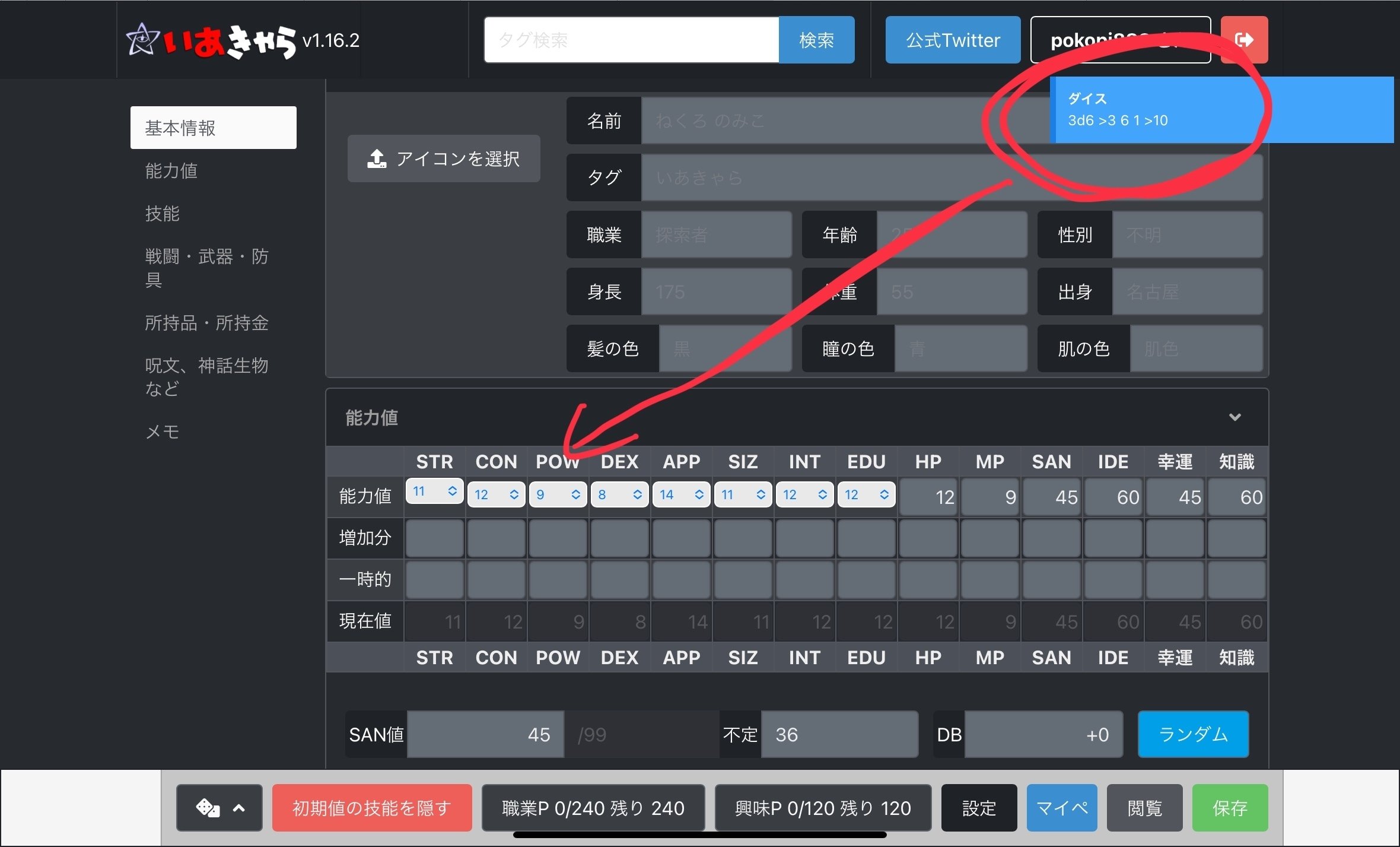
Task: Click the 出身 input field
Action: click(1187, 291)
